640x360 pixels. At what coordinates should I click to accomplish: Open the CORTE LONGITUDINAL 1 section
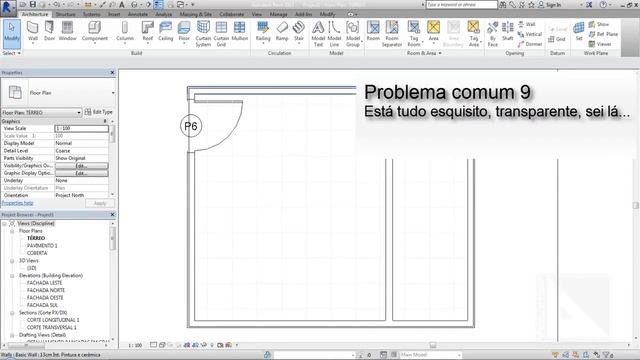coord(53,320)
